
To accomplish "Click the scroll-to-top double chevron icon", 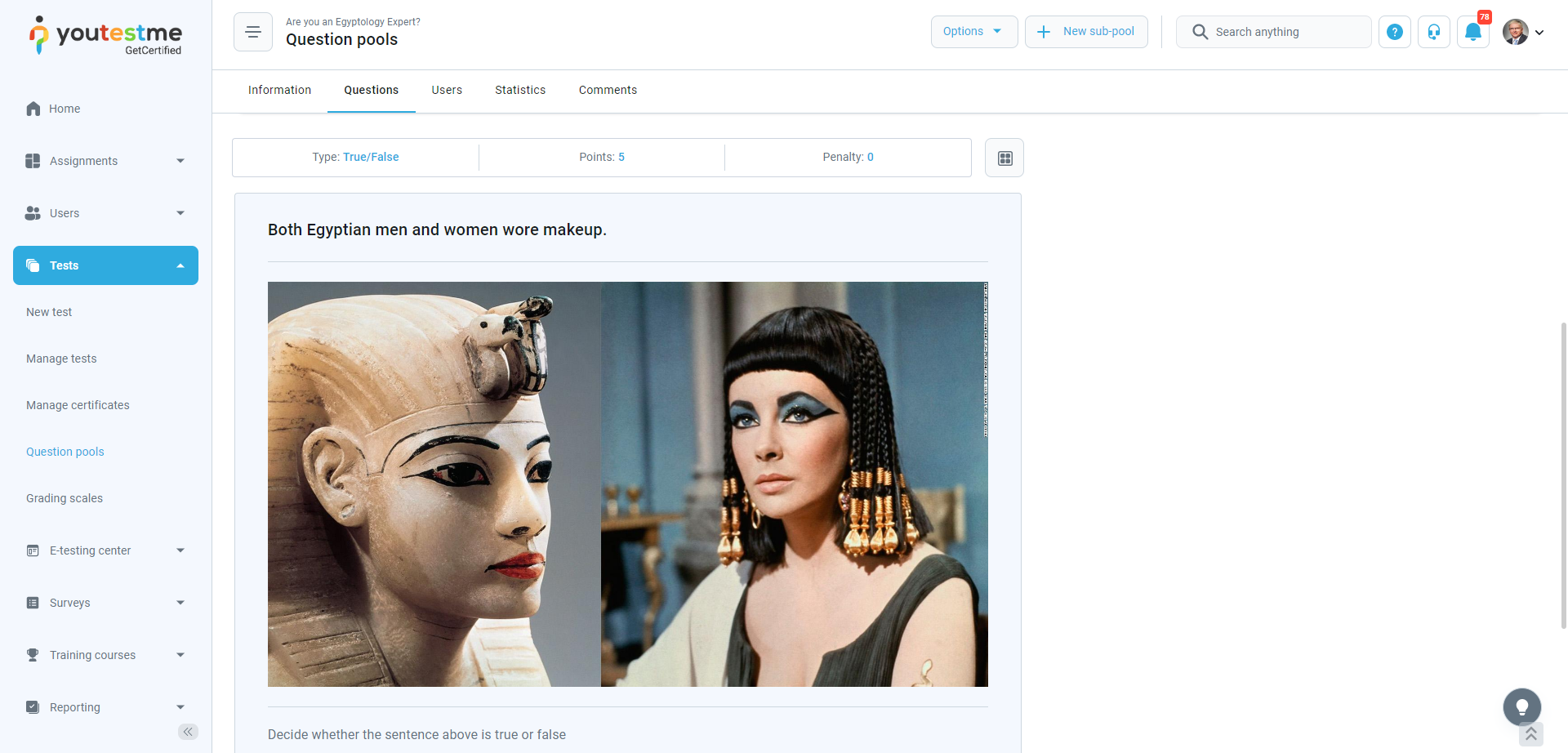I will point(1531,734).
